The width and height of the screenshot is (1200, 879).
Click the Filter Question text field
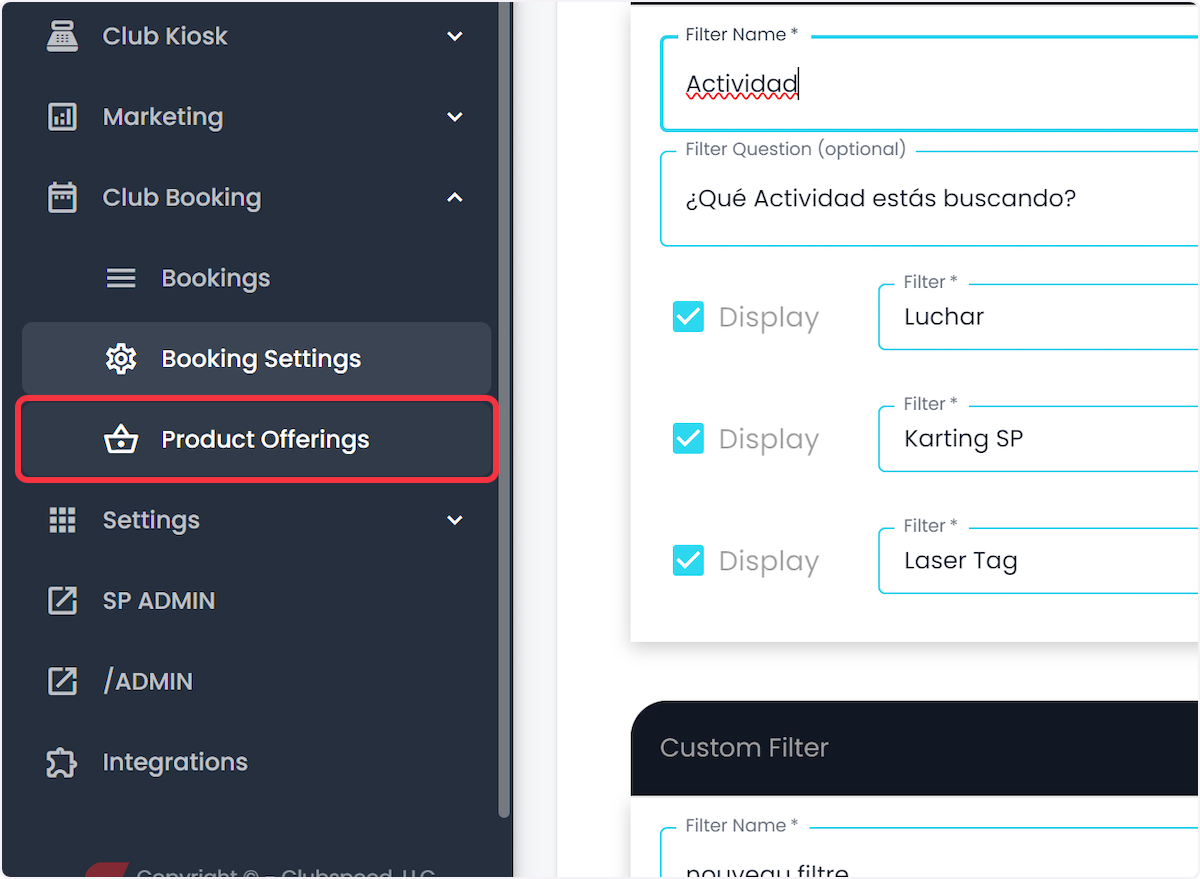[x=929, y=198]
